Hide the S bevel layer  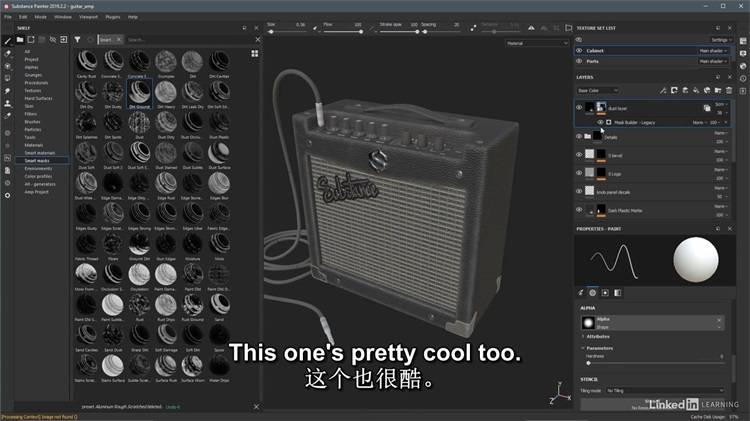(579, 155)
